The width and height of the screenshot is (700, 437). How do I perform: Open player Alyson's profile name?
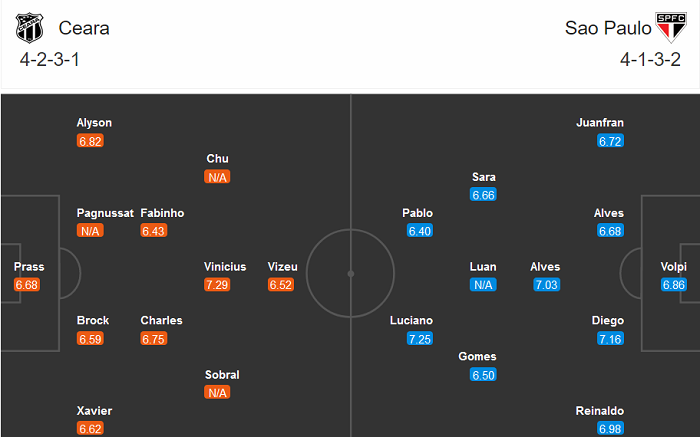[x=94, y=123]
